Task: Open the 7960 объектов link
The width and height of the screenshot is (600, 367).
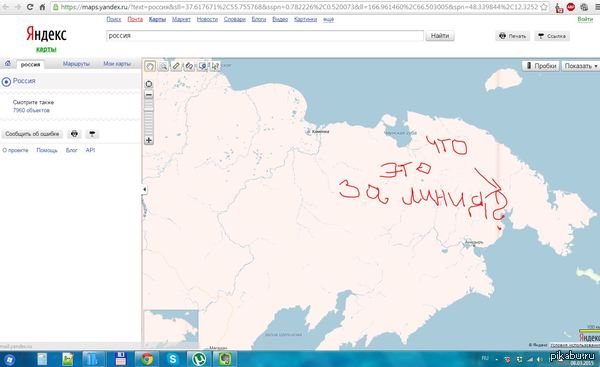Action: [31, 110]
